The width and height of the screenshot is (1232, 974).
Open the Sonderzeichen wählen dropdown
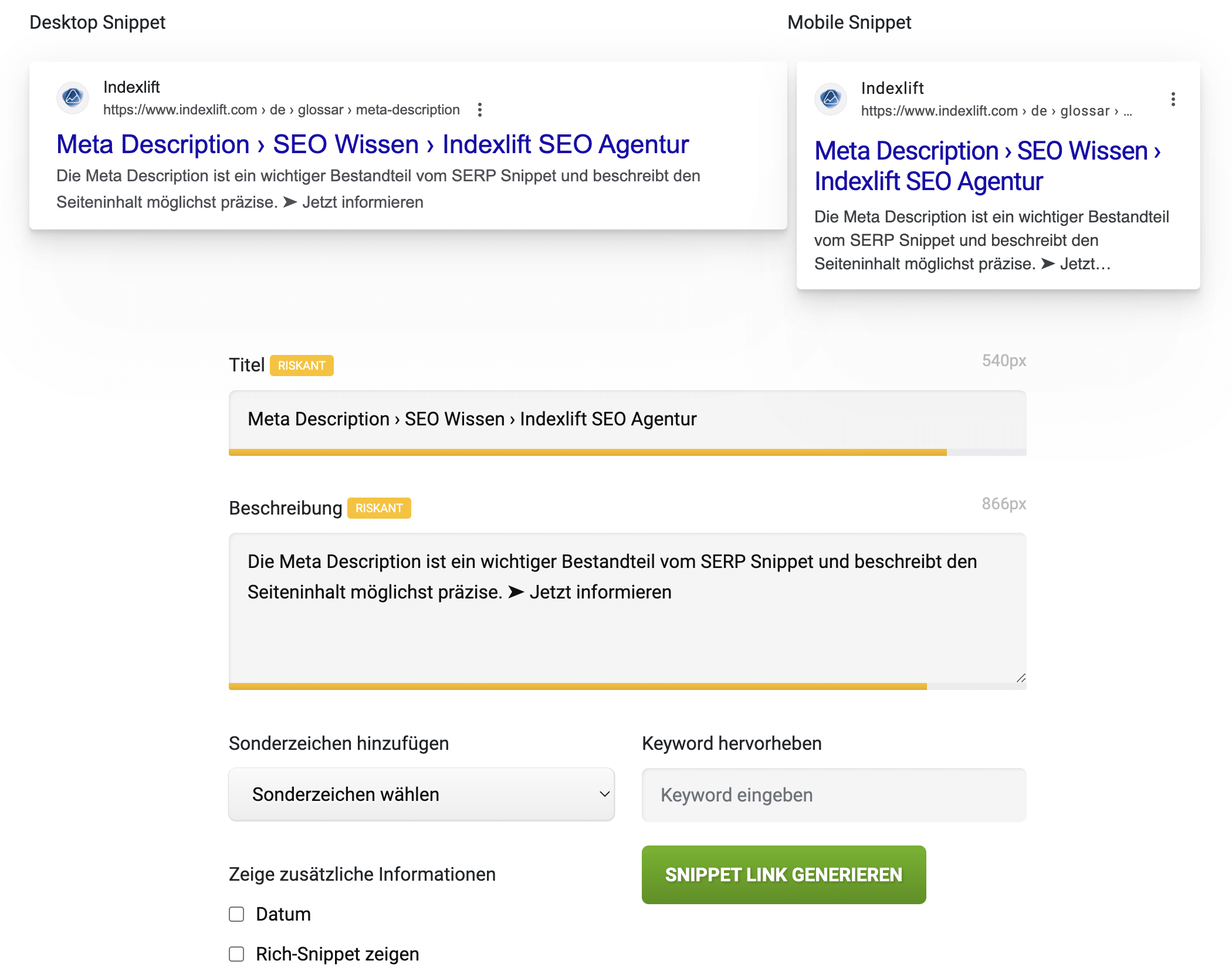(421, 794)
